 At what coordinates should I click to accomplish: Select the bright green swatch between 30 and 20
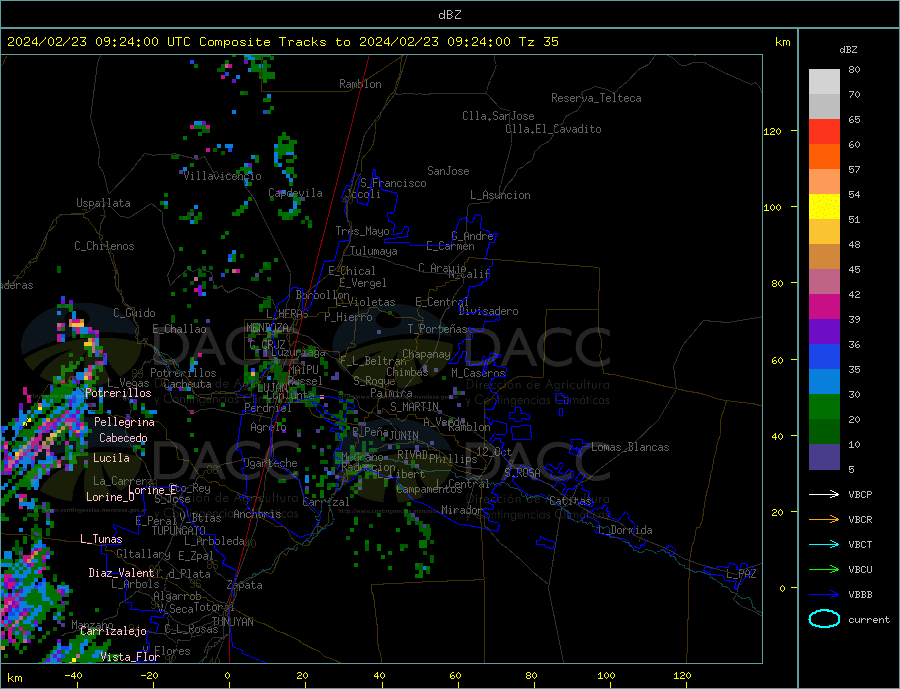[x=824, y=407]
